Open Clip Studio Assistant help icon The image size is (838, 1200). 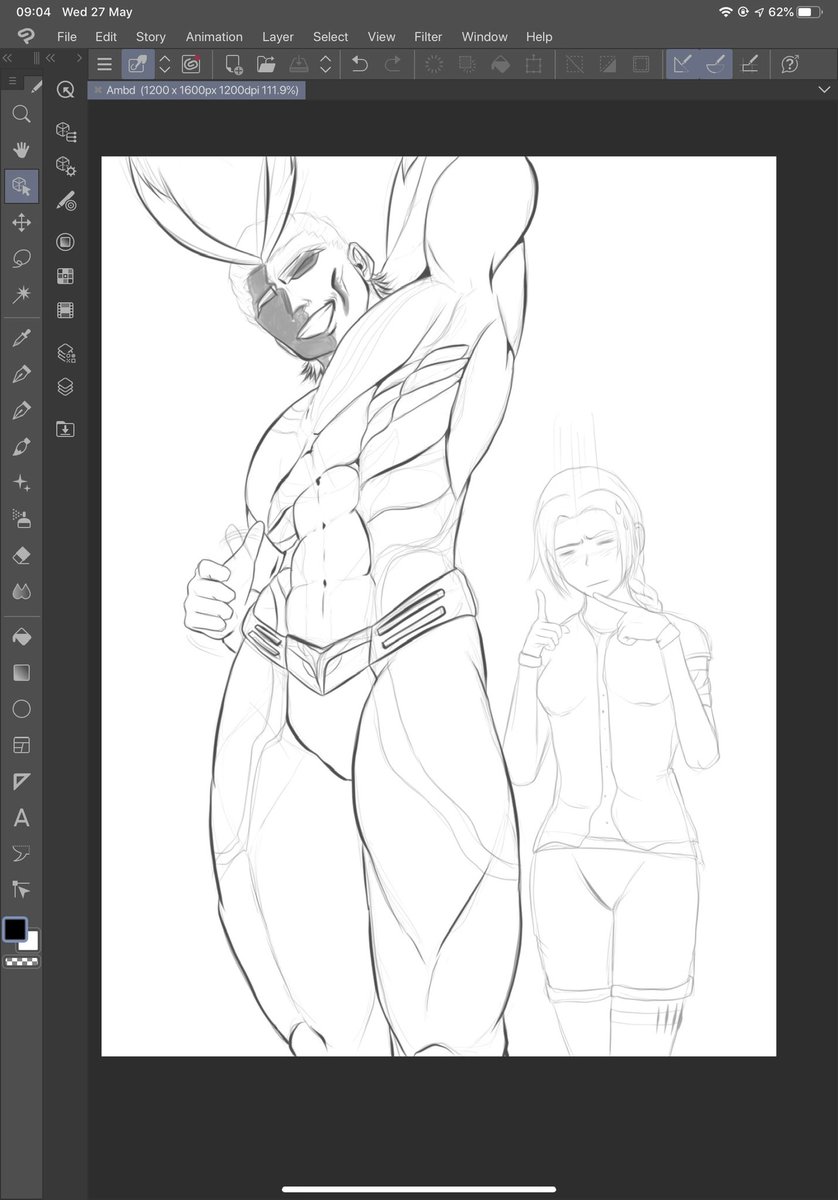[x=790, y=64]
